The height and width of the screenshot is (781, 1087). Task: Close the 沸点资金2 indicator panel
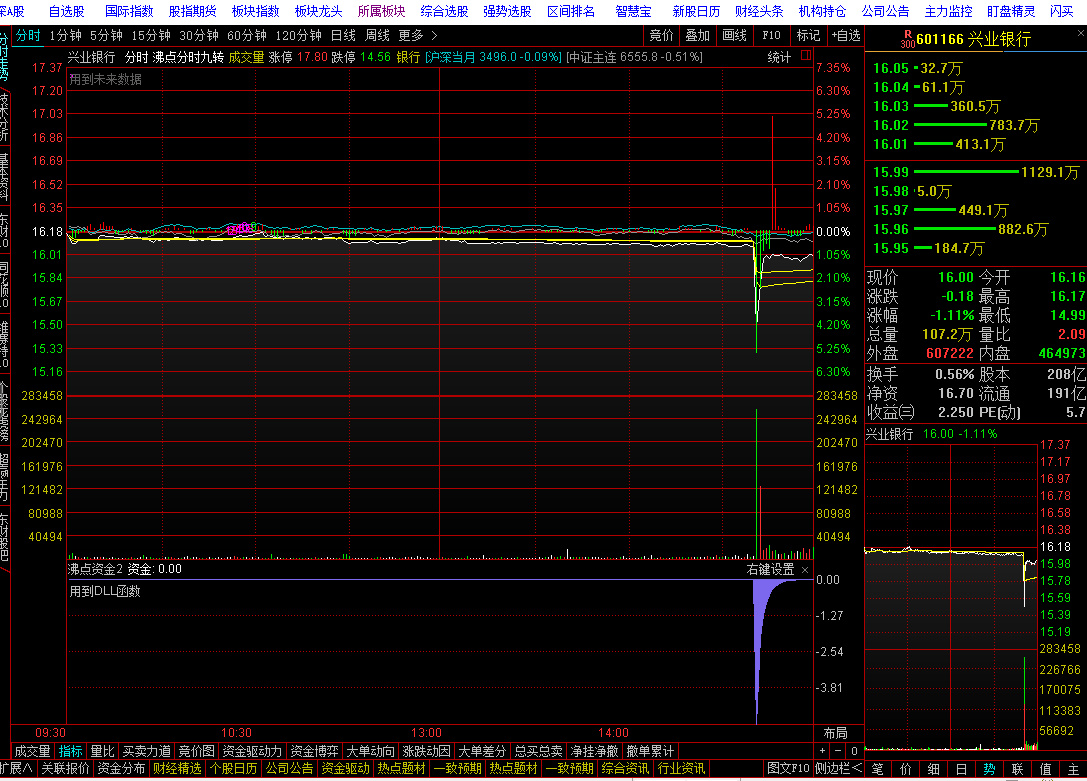[805, 569]
